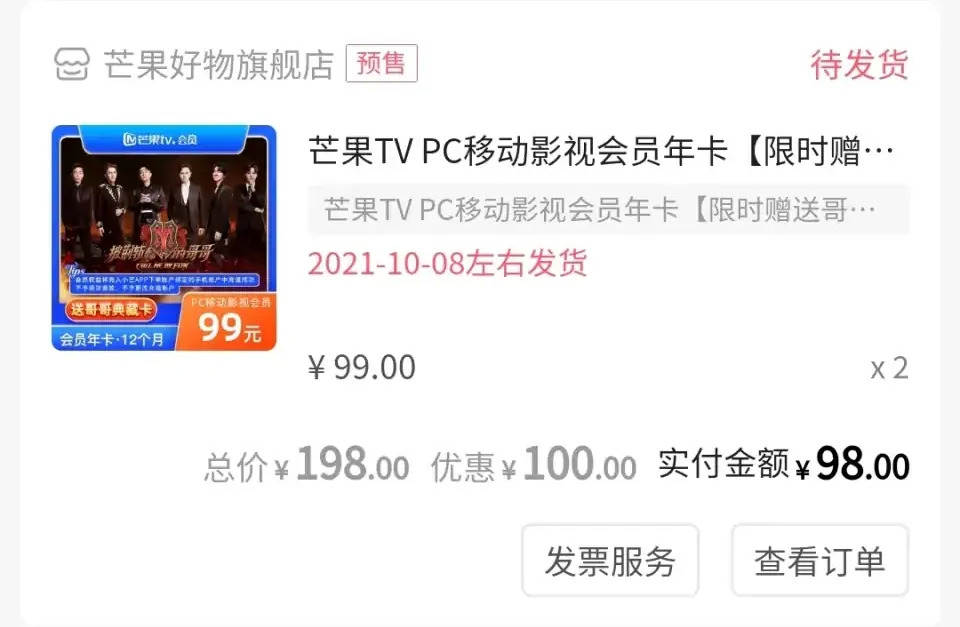Click the 优惠 ¥100.00 discount amount
Screen dimensions: 960x627
click(534, 465)
